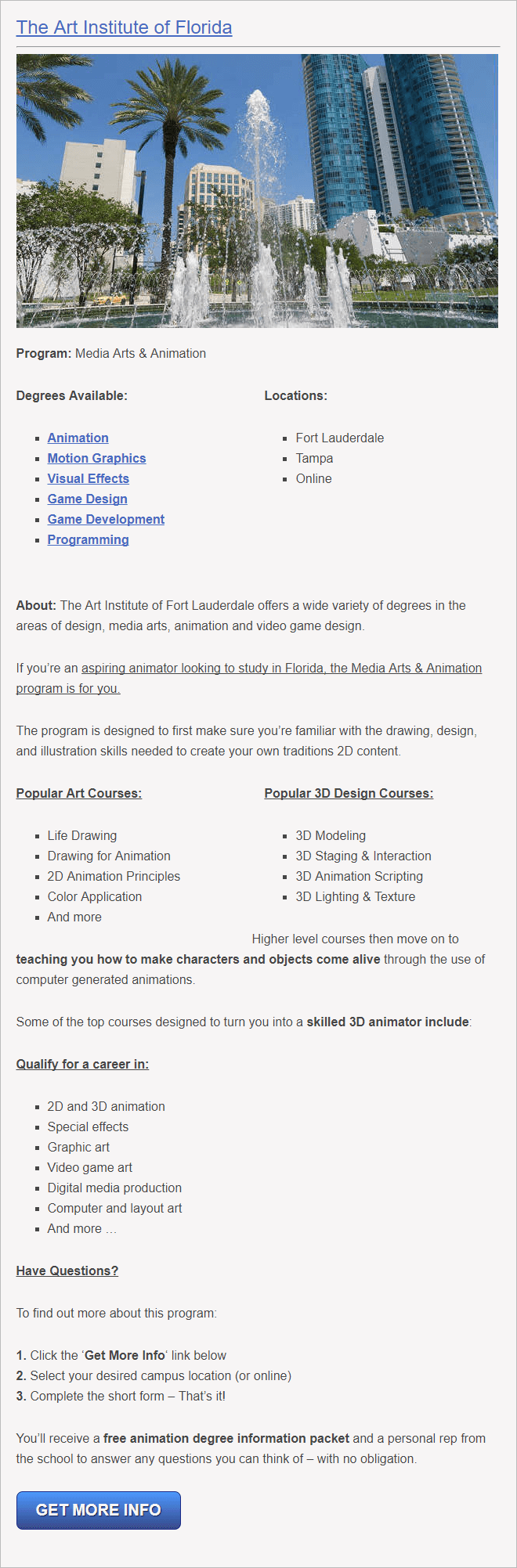The width and height of the screenshot is (517, 1568).
Task: Click the Game Development degree link
Action: 106,519
